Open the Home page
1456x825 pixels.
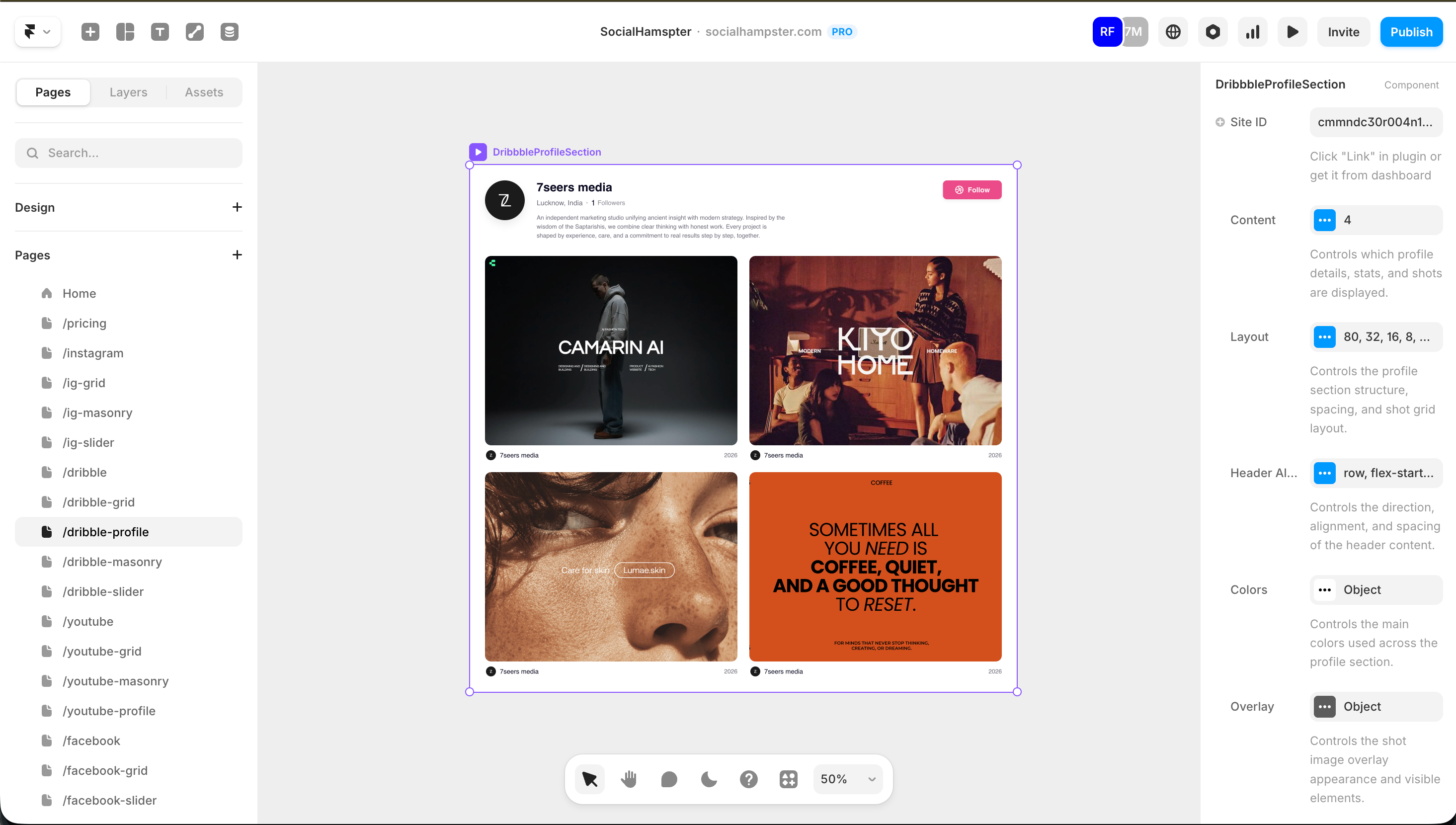(129, 294)
